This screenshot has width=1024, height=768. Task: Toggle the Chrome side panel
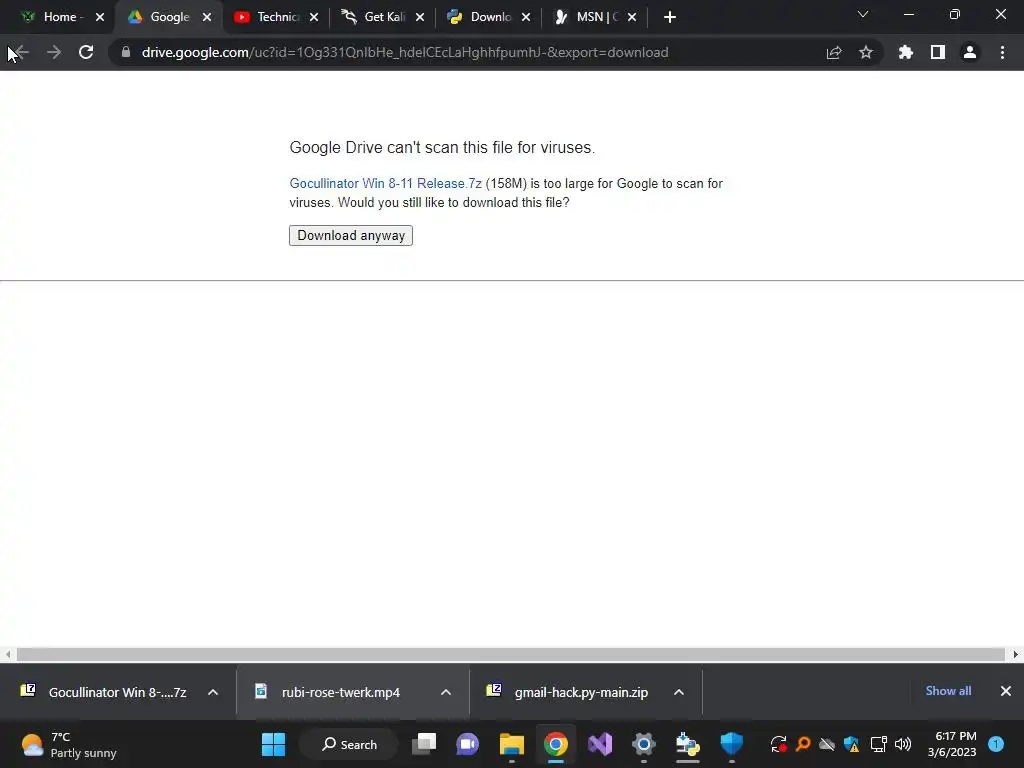point(938,52)
